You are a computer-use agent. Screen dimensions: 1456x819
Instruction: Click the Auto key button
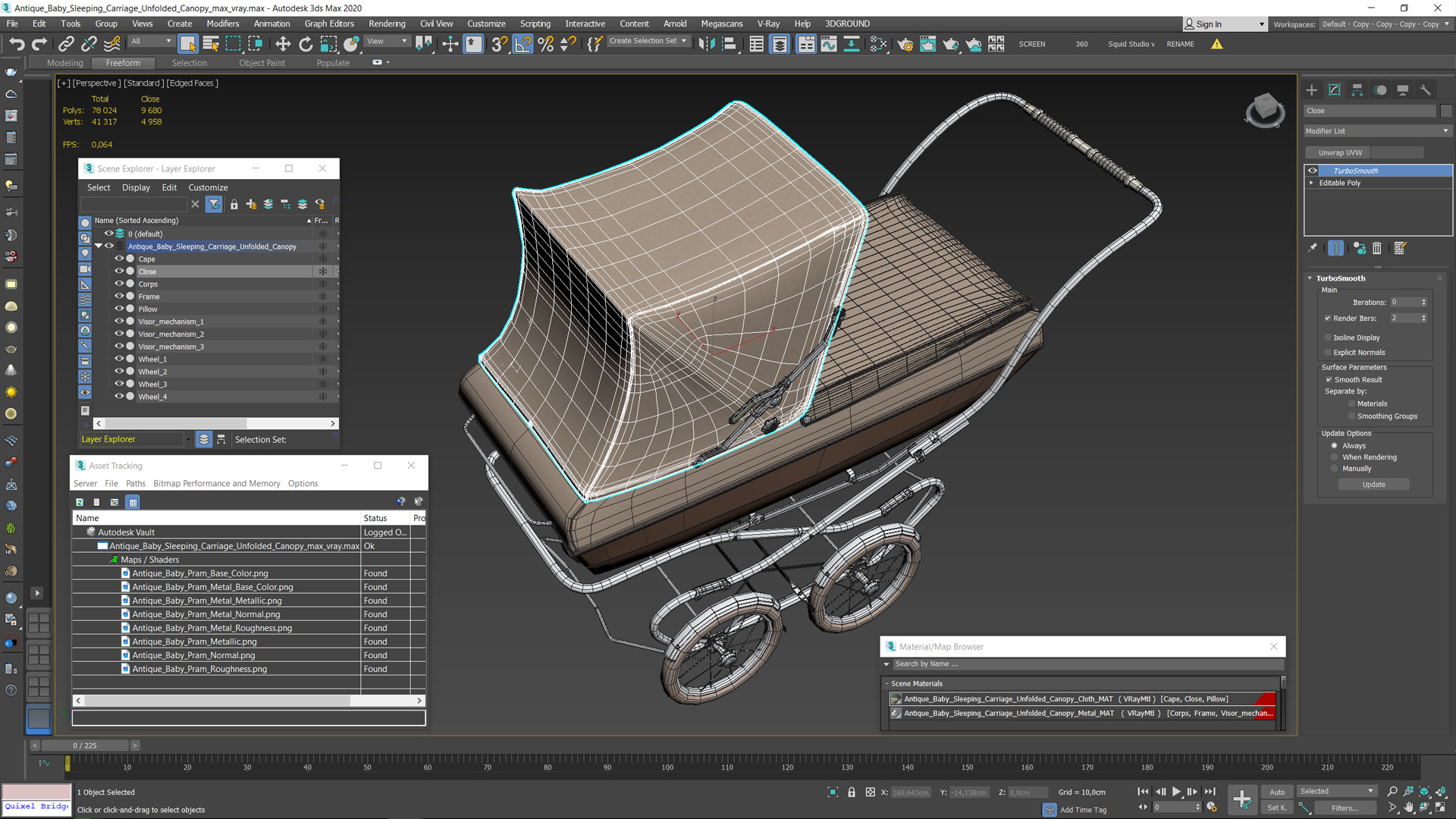tap(1277, 792)
